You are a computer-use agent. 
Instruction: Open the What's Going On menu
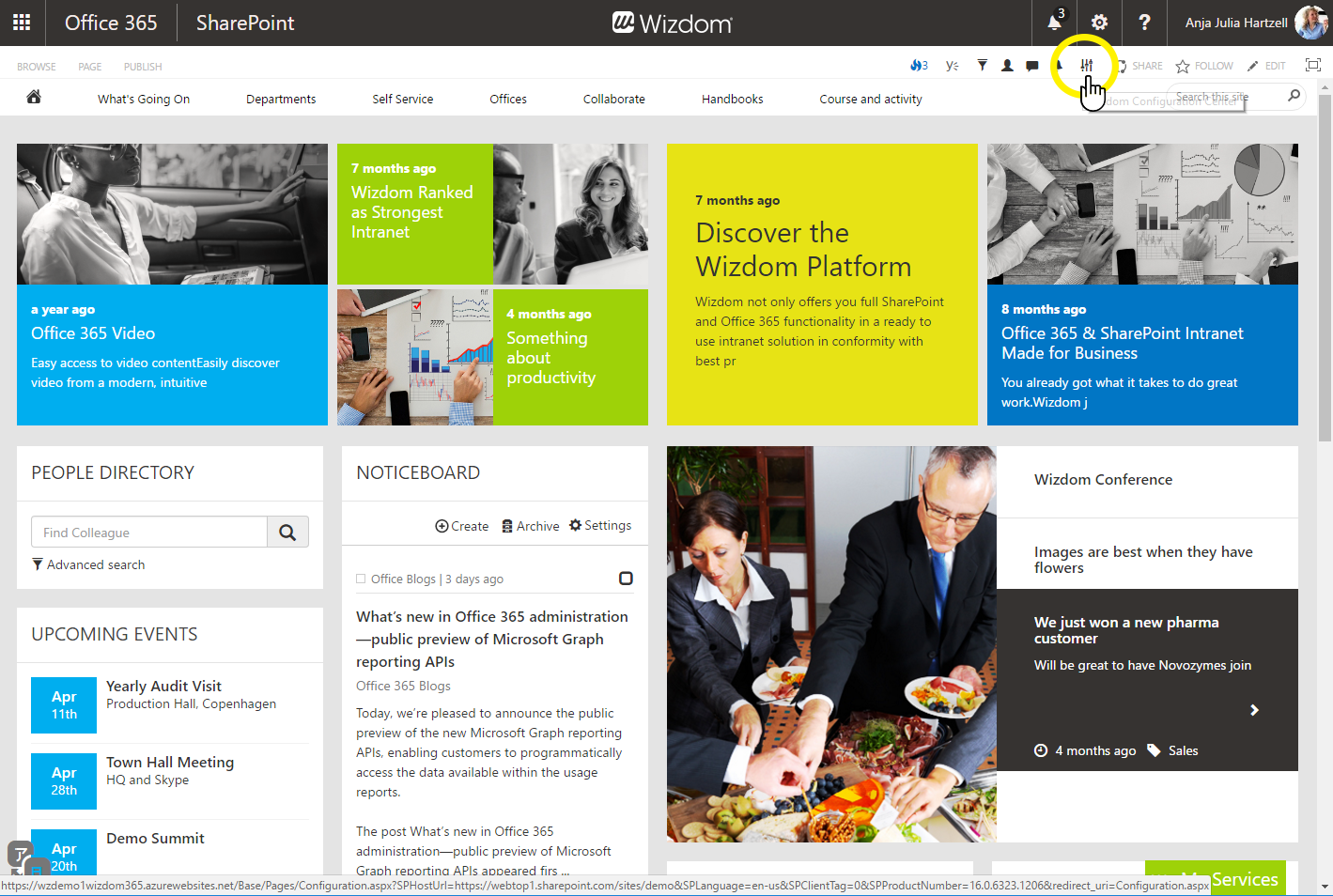point(144,99)
